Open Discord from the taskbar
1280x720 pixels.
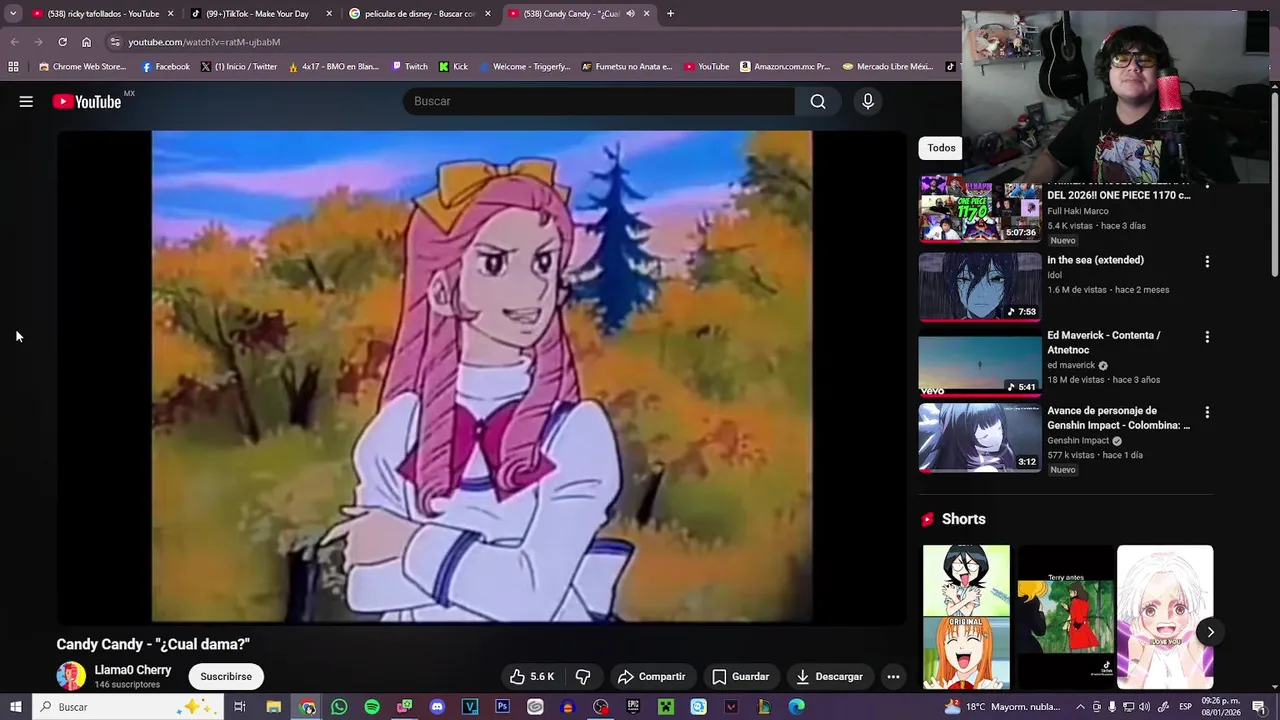[437, 707]
